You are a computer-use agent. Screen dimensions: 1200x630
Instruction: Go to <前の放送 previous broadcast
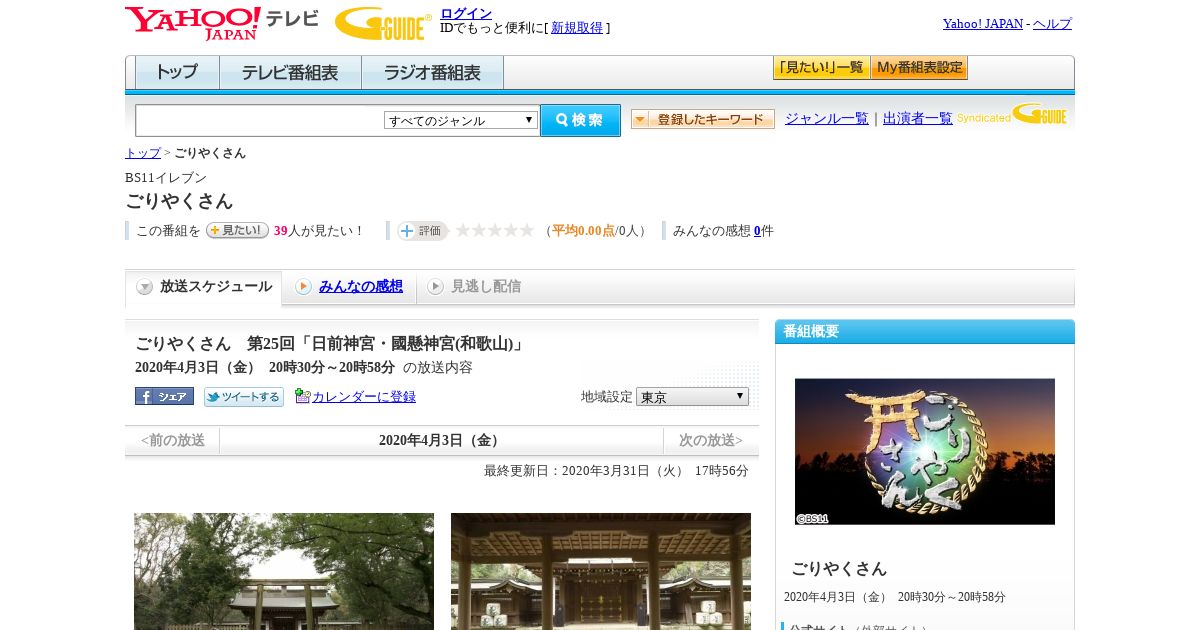point(173,441)
